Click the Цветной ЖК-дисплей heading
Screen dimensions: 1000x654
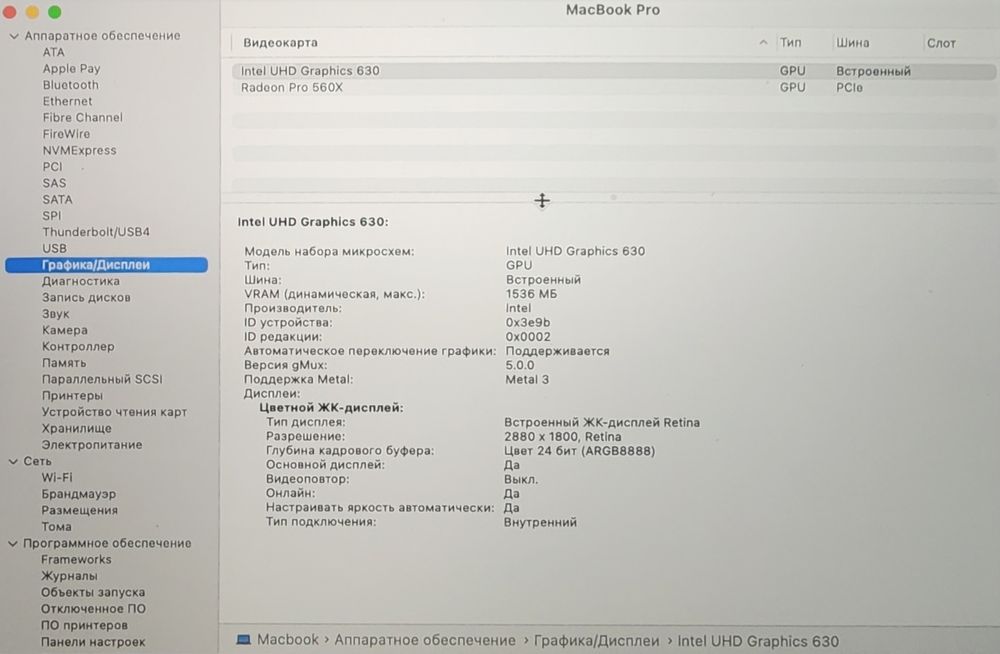pos(331,408)
